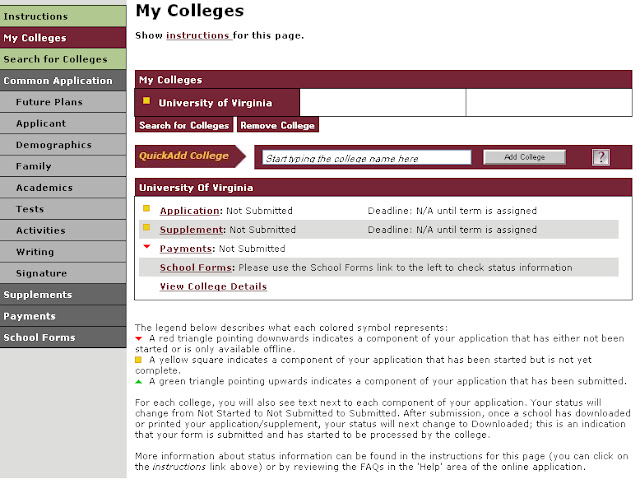Screen dimensions: 640x484
Task: Click yellow status square next to Supplement
Action: (x=146, y=229)
